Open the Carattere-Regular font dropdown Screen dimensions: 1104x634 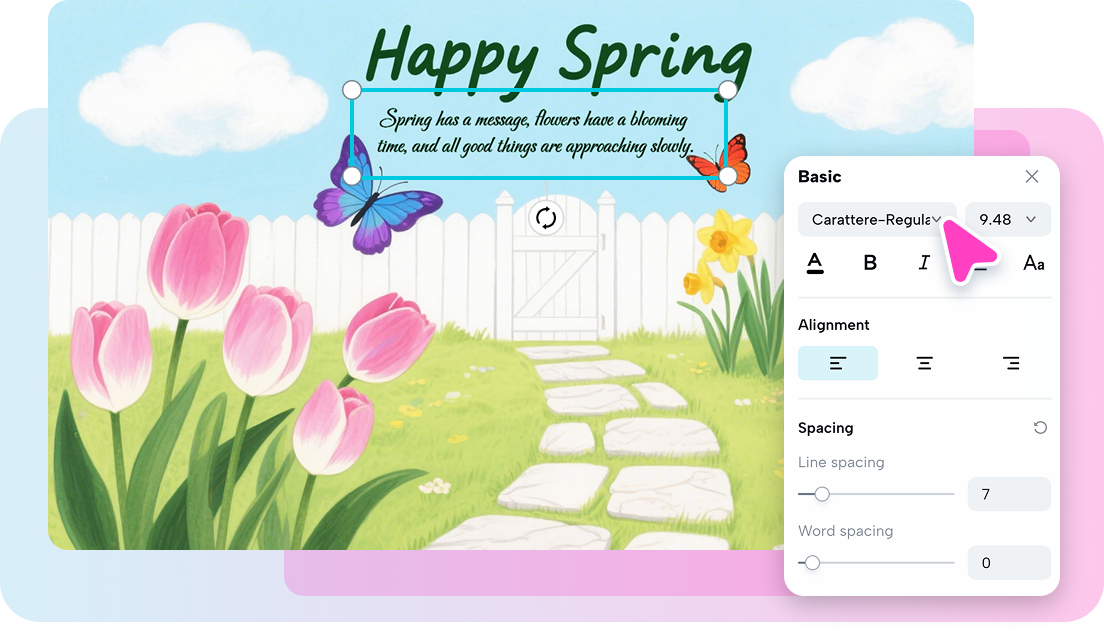click(876, 220)
